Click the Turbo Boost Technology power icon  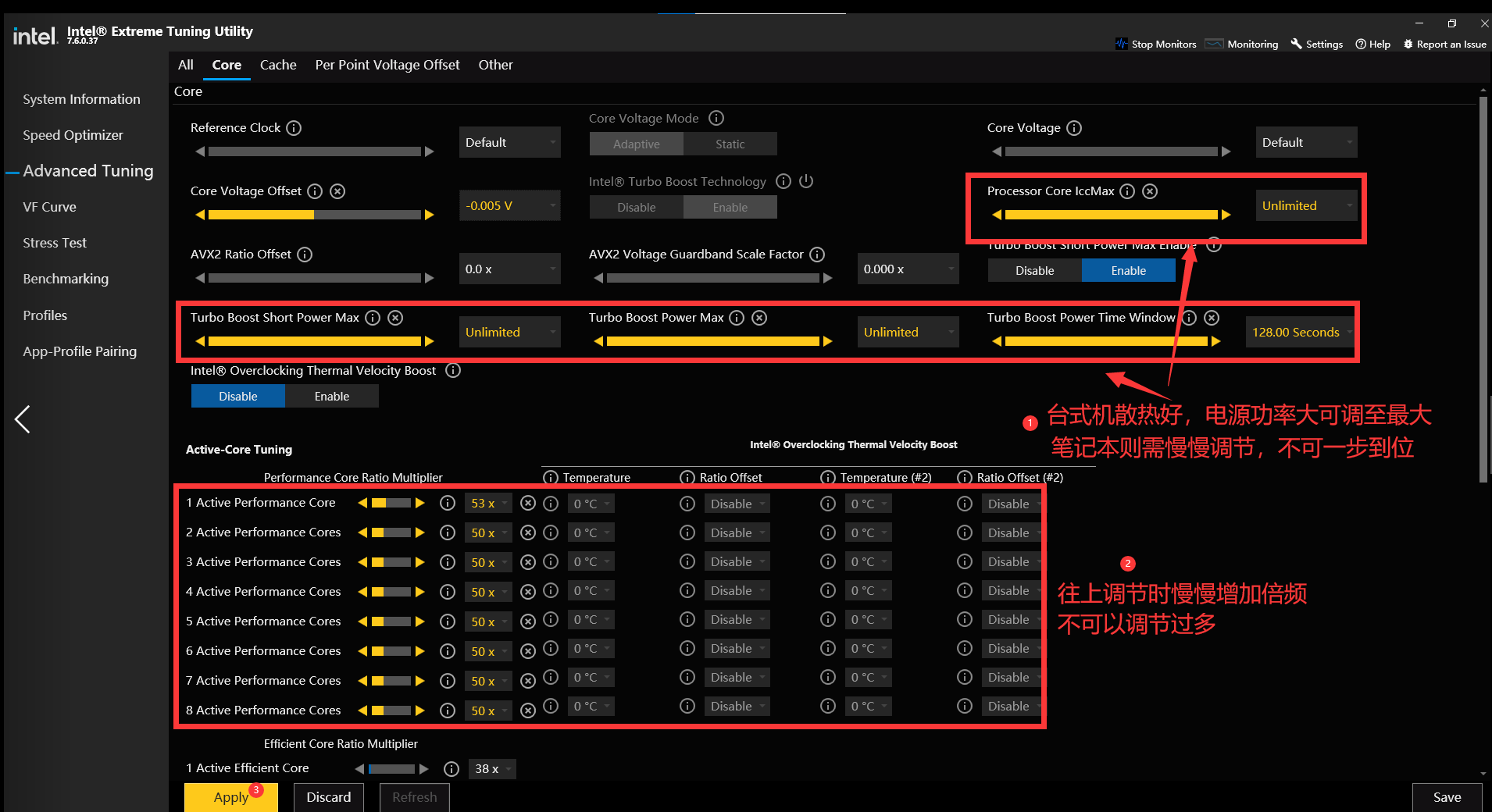tap(806, 181)
